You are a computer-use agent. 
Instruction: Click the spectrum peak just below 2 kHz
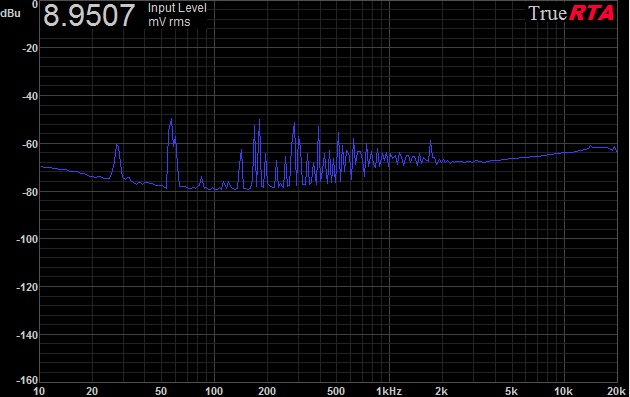pos(431,141)
